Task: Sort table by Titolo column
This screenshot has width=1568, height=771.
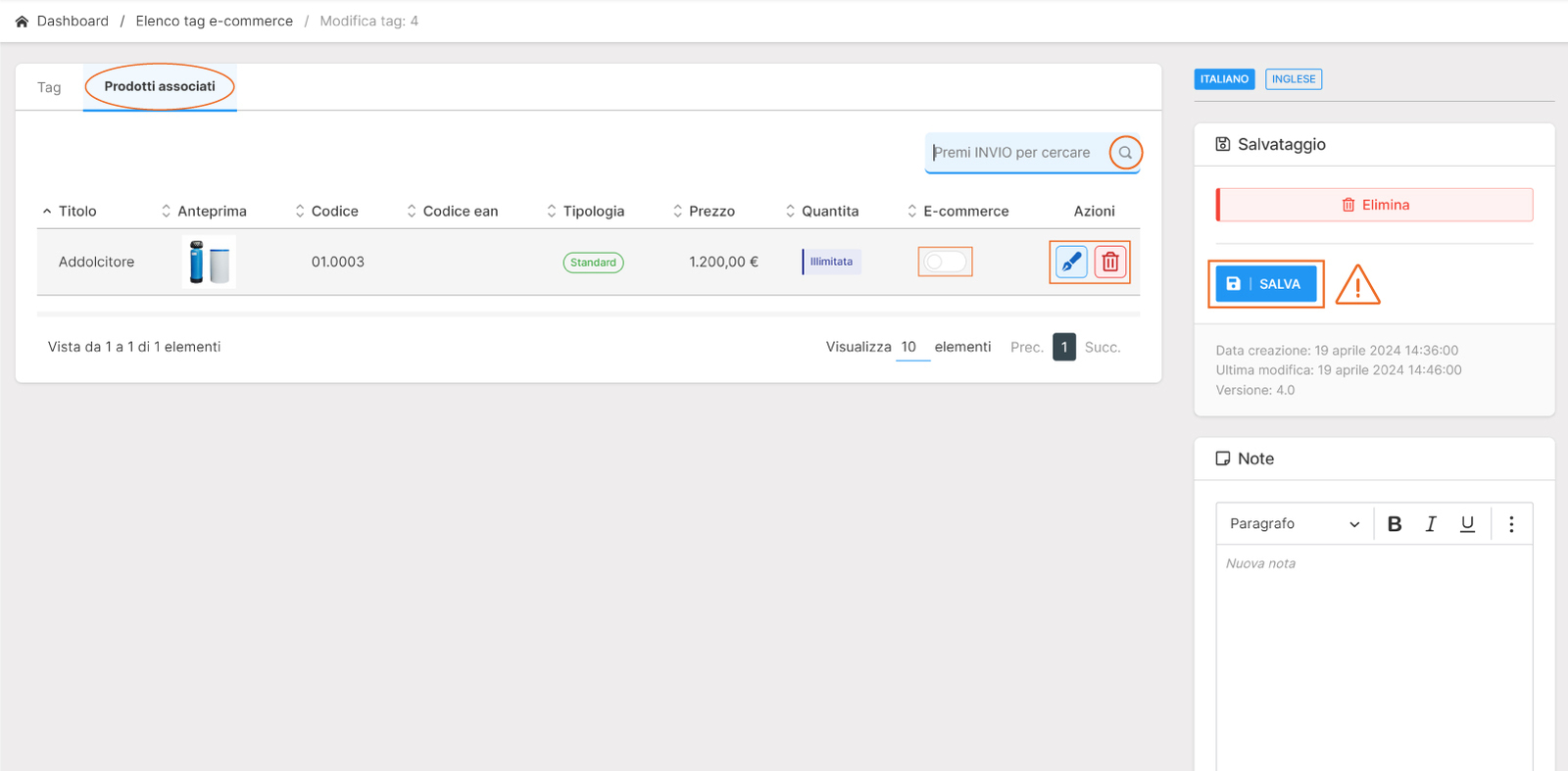Action: pyautogui.click(x=76, y=212)
